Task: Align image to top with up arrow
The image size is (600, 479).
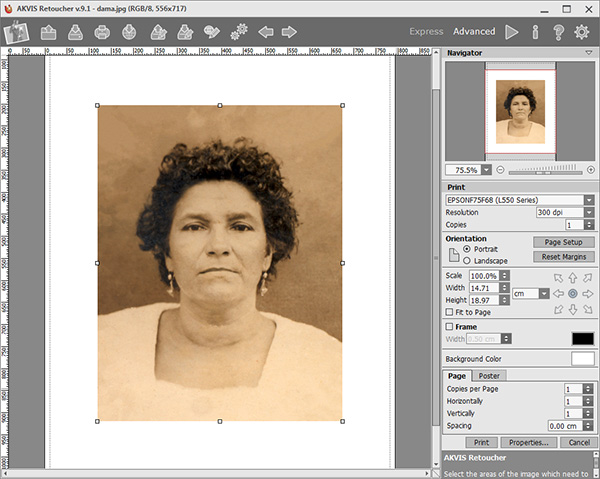Action: [572, 278]
